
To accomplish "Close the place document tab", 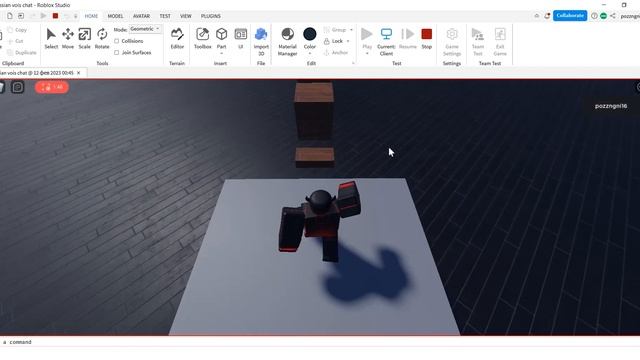I will click(79, 73).
